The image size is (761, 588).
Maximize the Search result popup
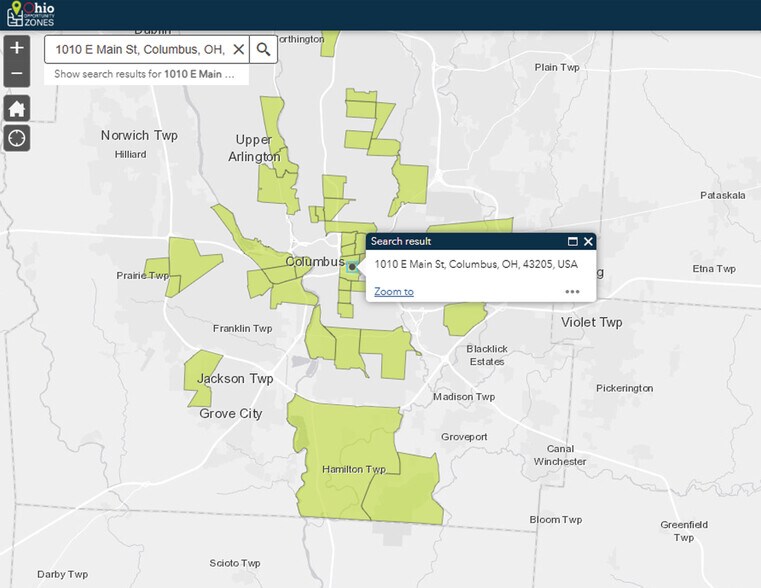pyautogui.click(x=573, y=242)
